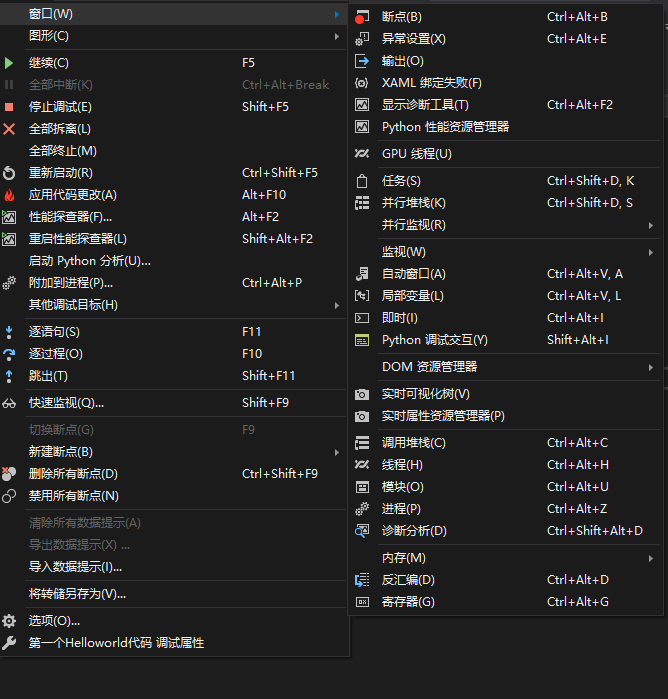668x699 pixels.
Task: Click the wrench icon for 调试属性
Action: coord(9,643)
